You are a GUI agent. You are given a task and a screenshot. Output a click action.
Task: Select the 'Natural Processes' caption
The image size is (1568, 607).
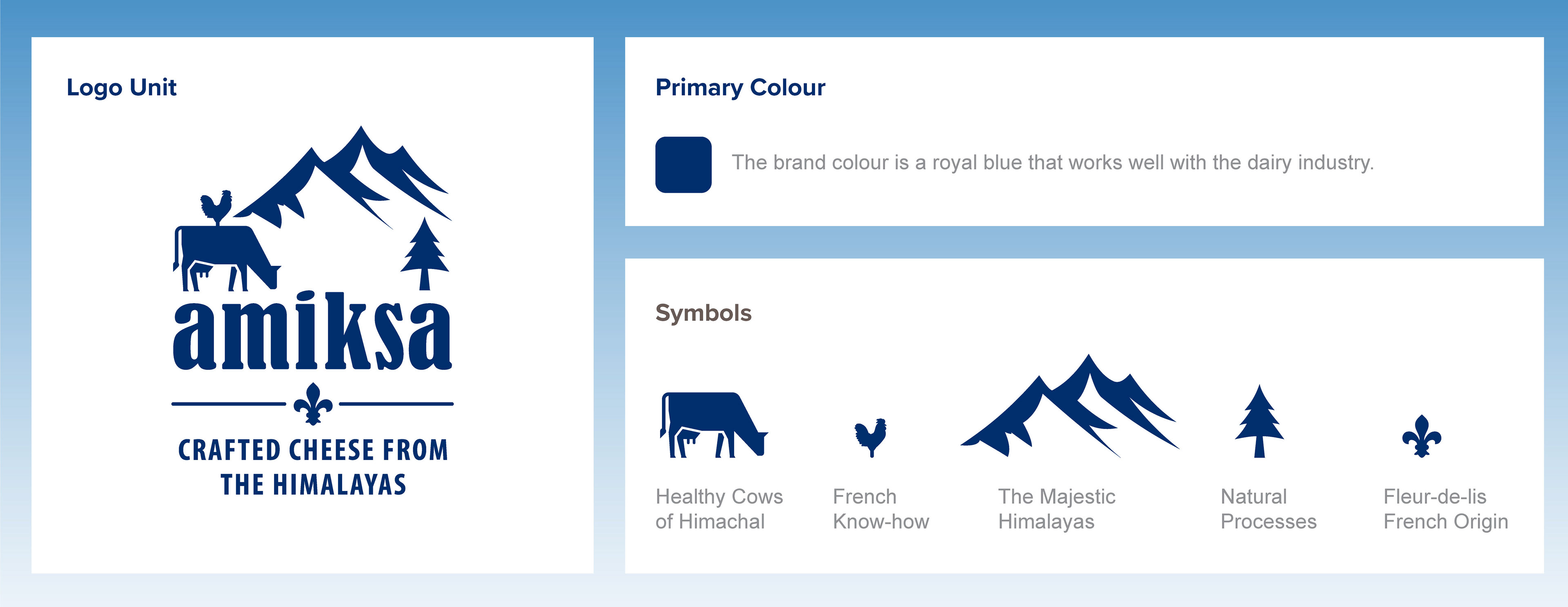(x=1269, y=509)
